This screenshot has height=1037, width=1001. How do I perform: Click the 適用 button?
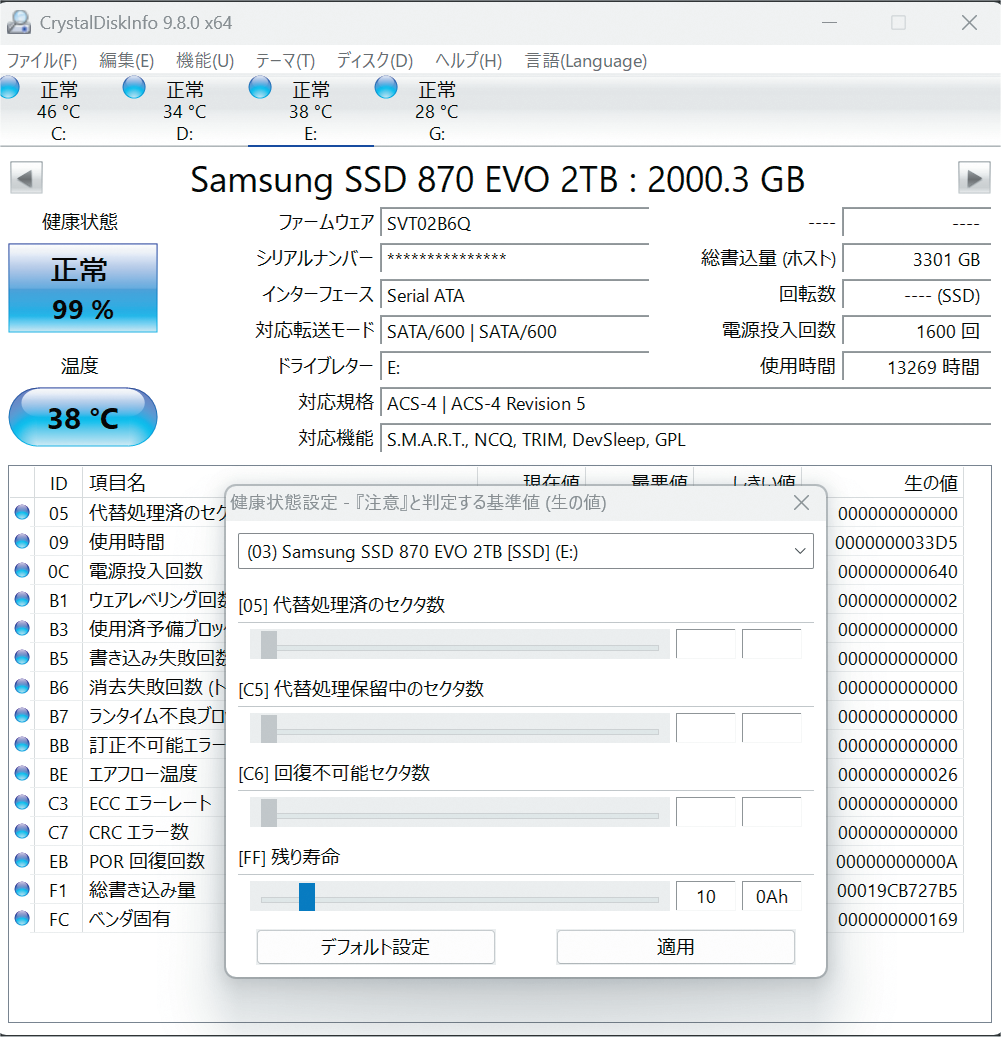[x=676, y=947]
